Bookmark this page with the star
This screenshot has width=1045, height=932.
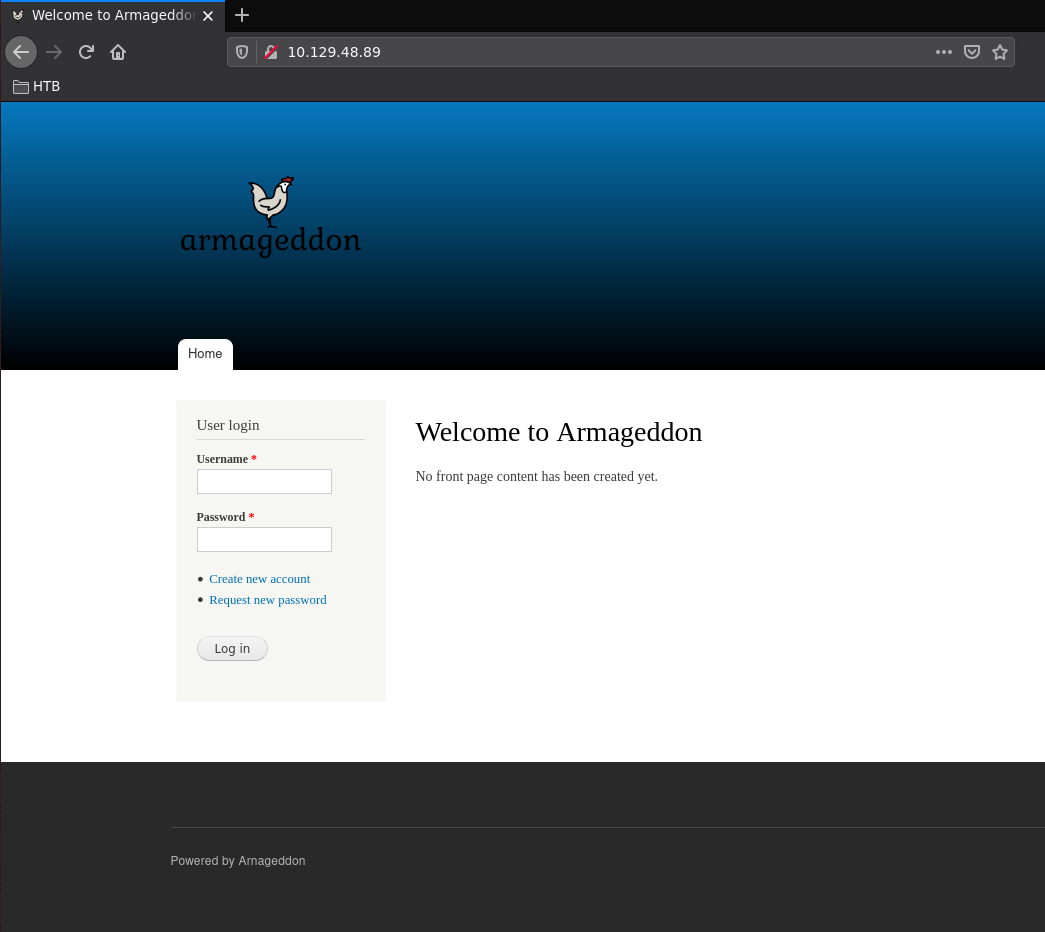[999, 52]
